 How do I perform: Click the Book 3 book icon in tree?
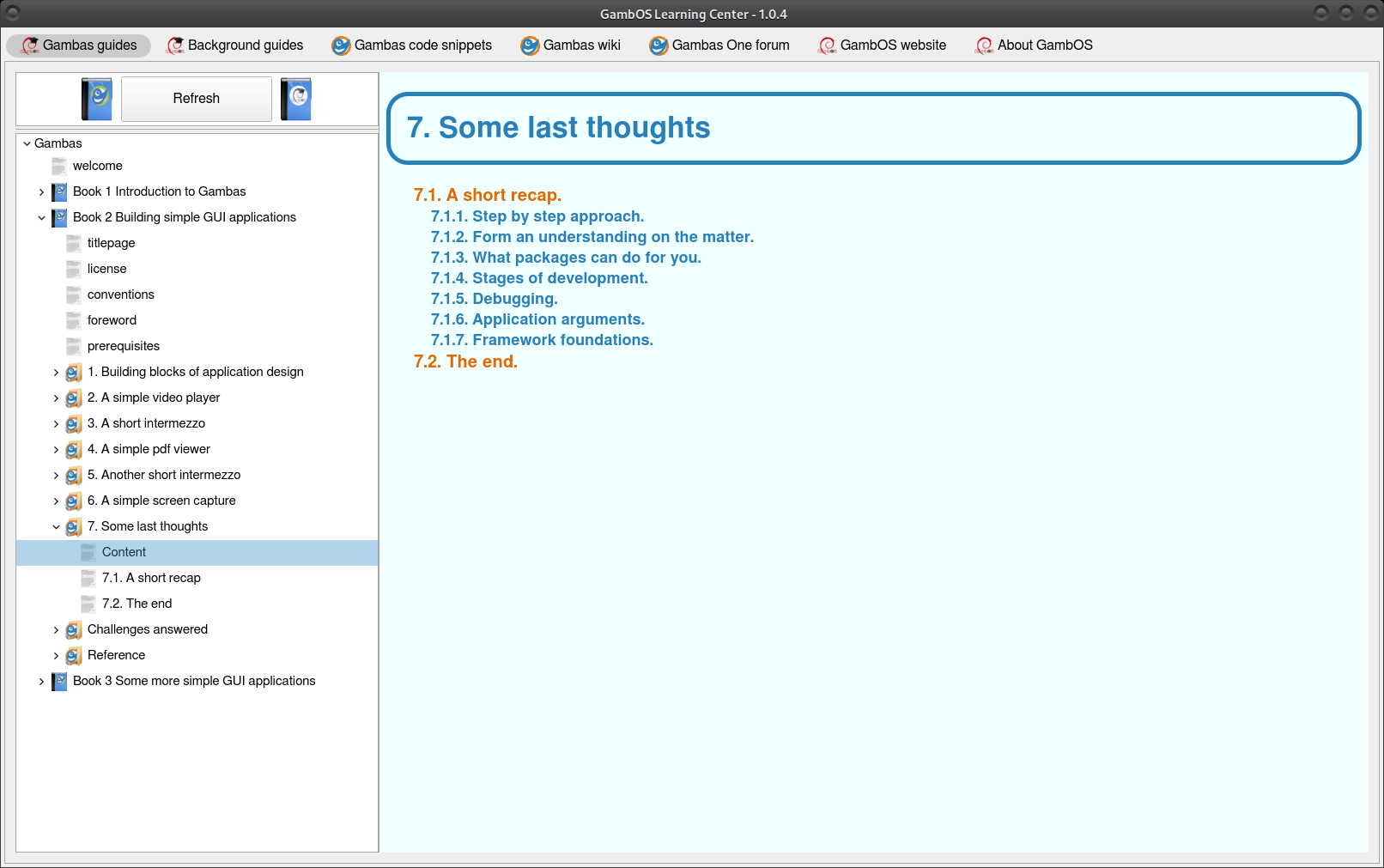pos(59,682)
